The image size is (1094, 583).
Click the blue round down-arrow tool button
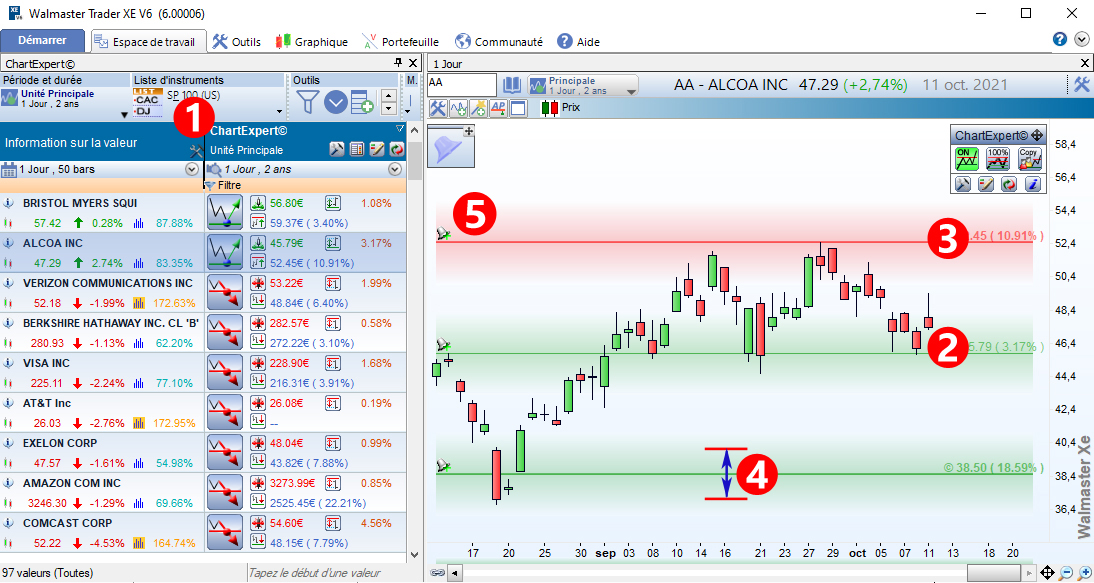click(336, 103)
